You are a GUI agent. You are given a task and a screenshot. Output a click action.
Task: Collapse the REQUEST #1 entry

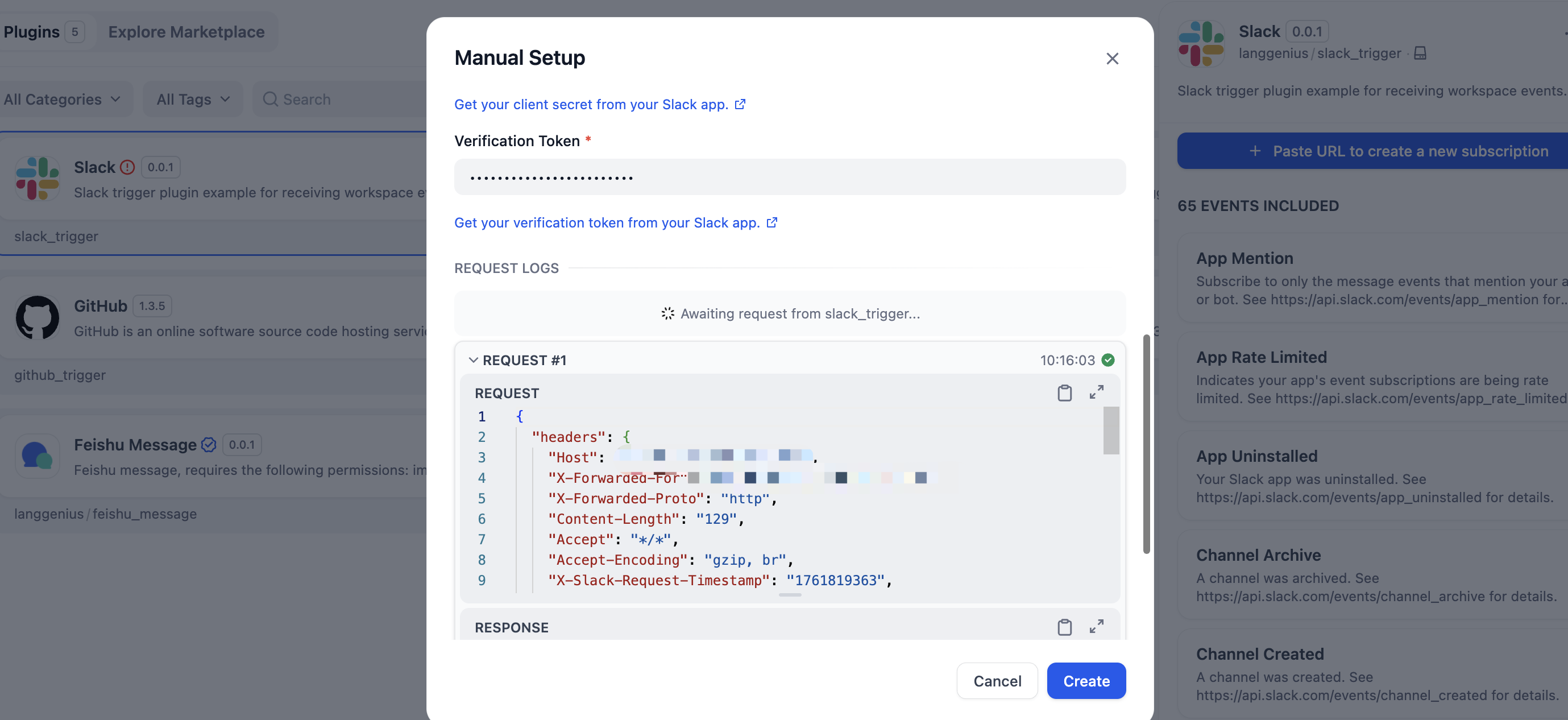point(473,360)
